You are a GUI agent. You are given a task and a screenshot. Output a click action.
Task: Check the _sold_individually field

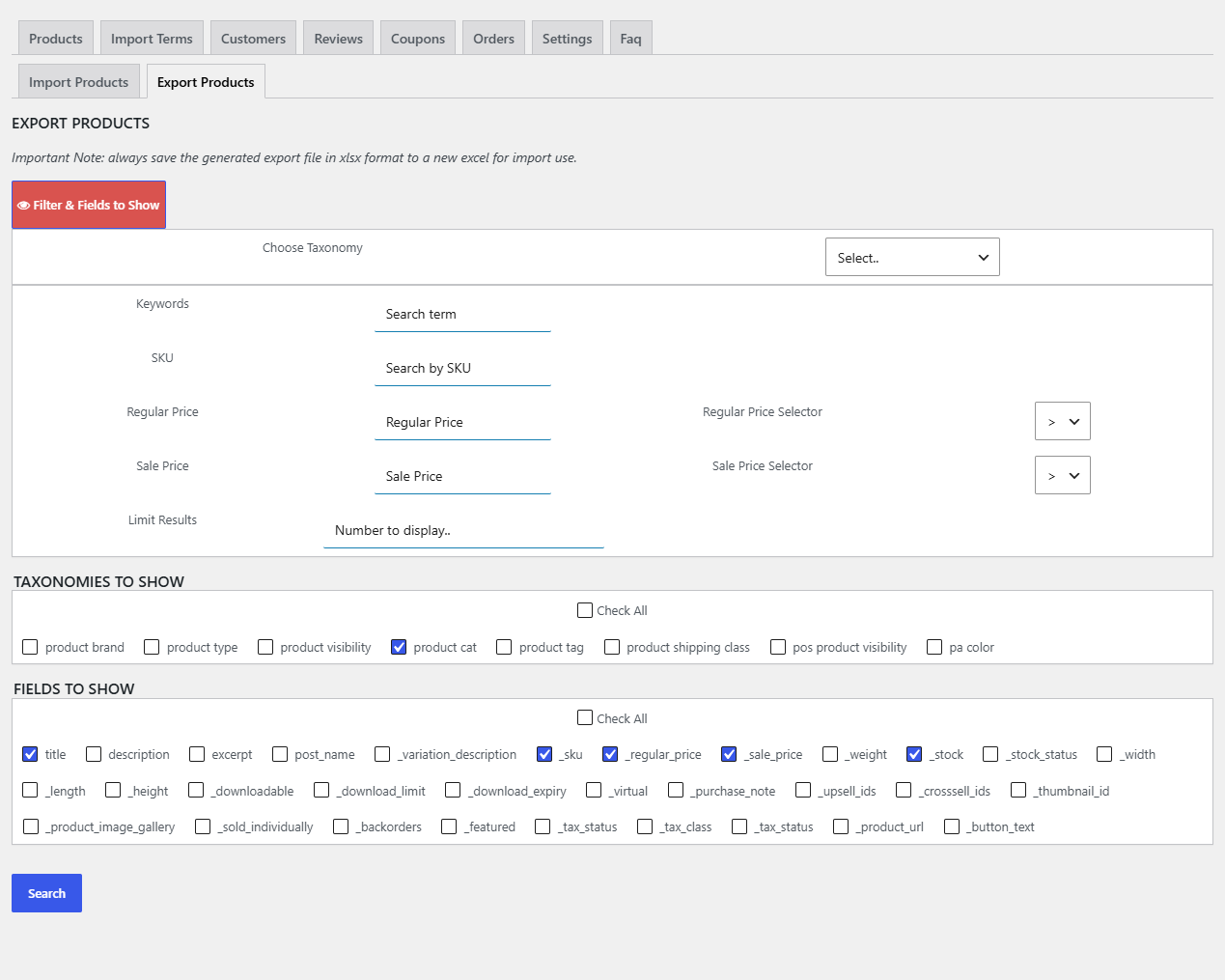pos(203,826)
